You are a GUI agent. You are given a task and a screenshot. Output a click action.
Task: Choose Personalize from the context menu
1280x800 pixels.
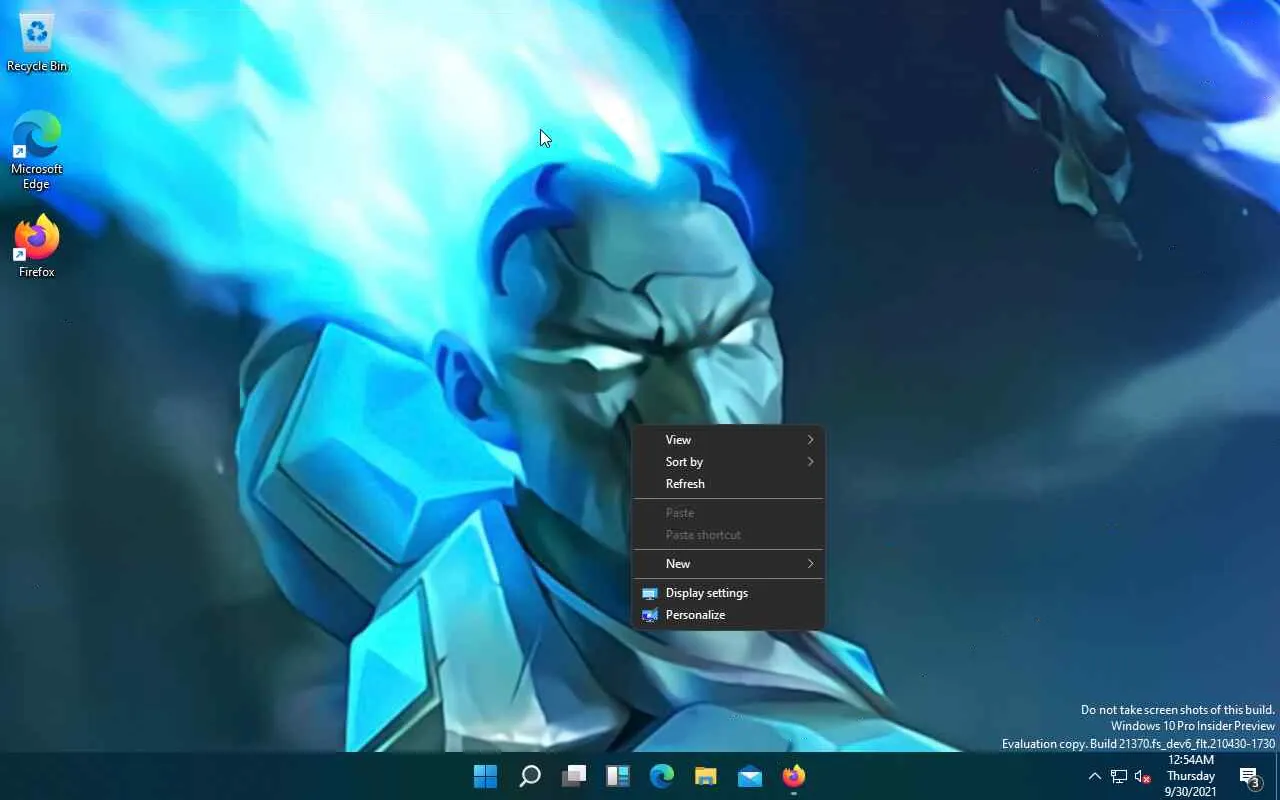point(729,615)
